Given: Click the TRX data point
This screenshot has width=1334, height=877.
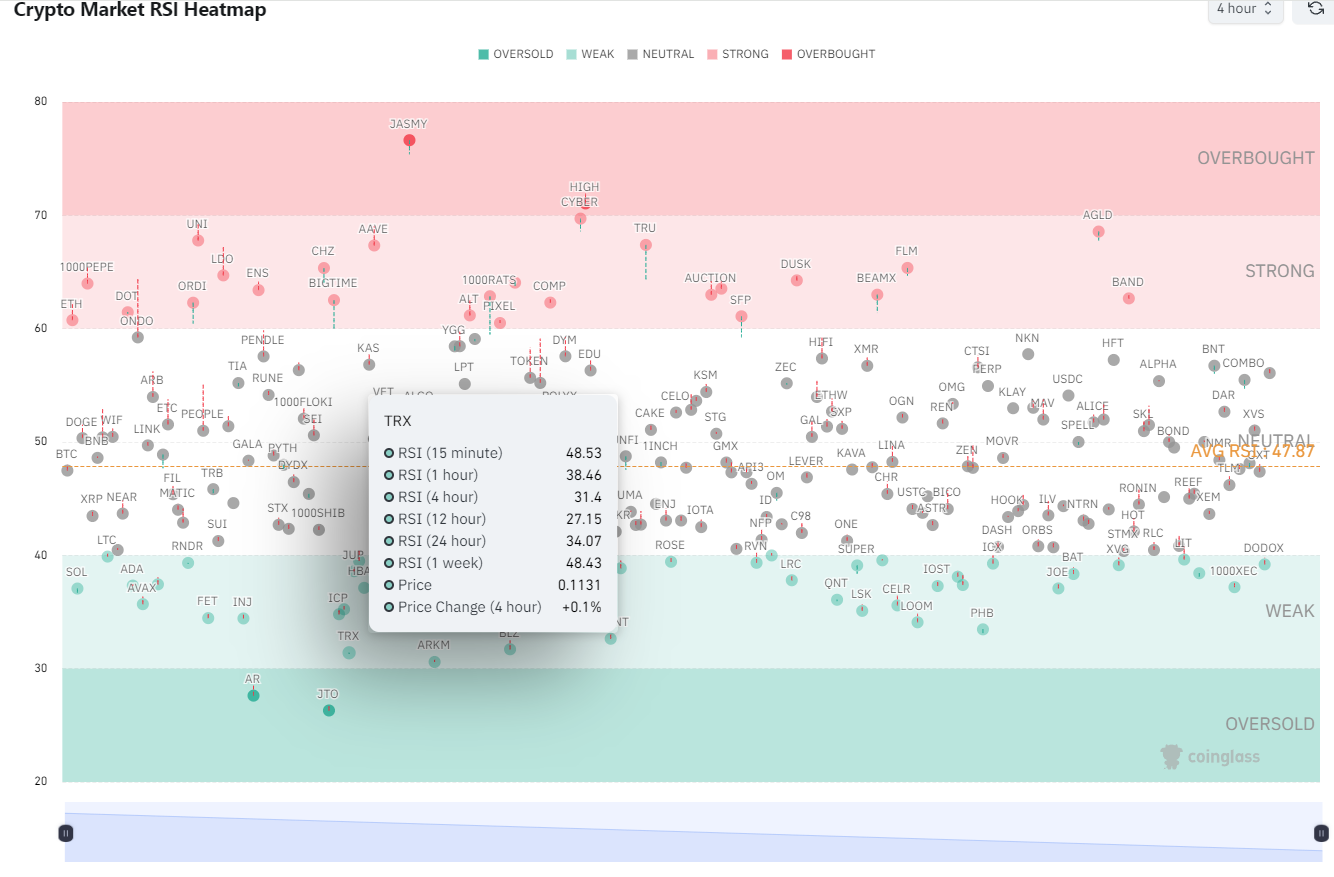Looking at the screenshot, I should tap(349, 652).
